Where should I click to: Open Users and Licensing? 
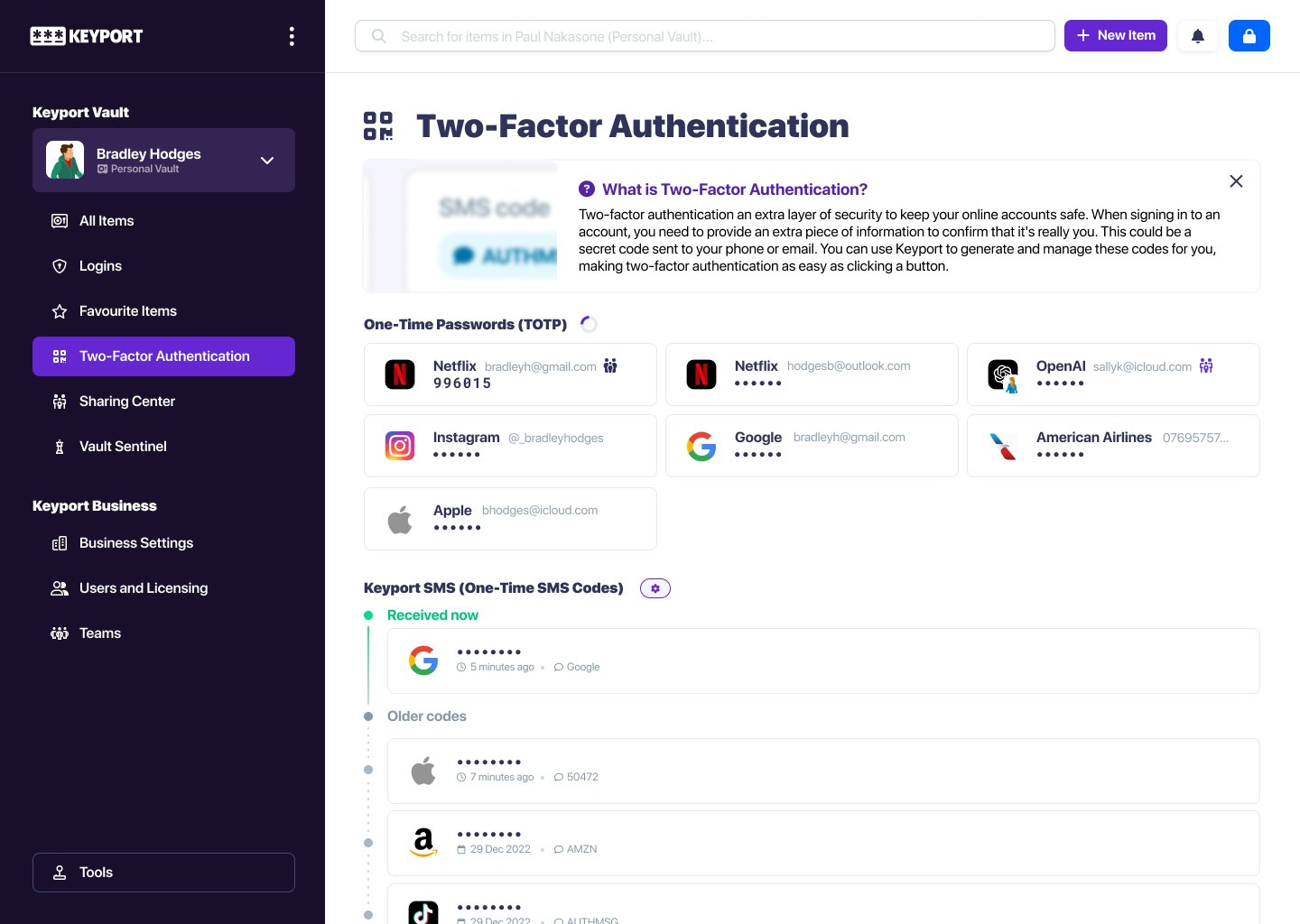163,588
